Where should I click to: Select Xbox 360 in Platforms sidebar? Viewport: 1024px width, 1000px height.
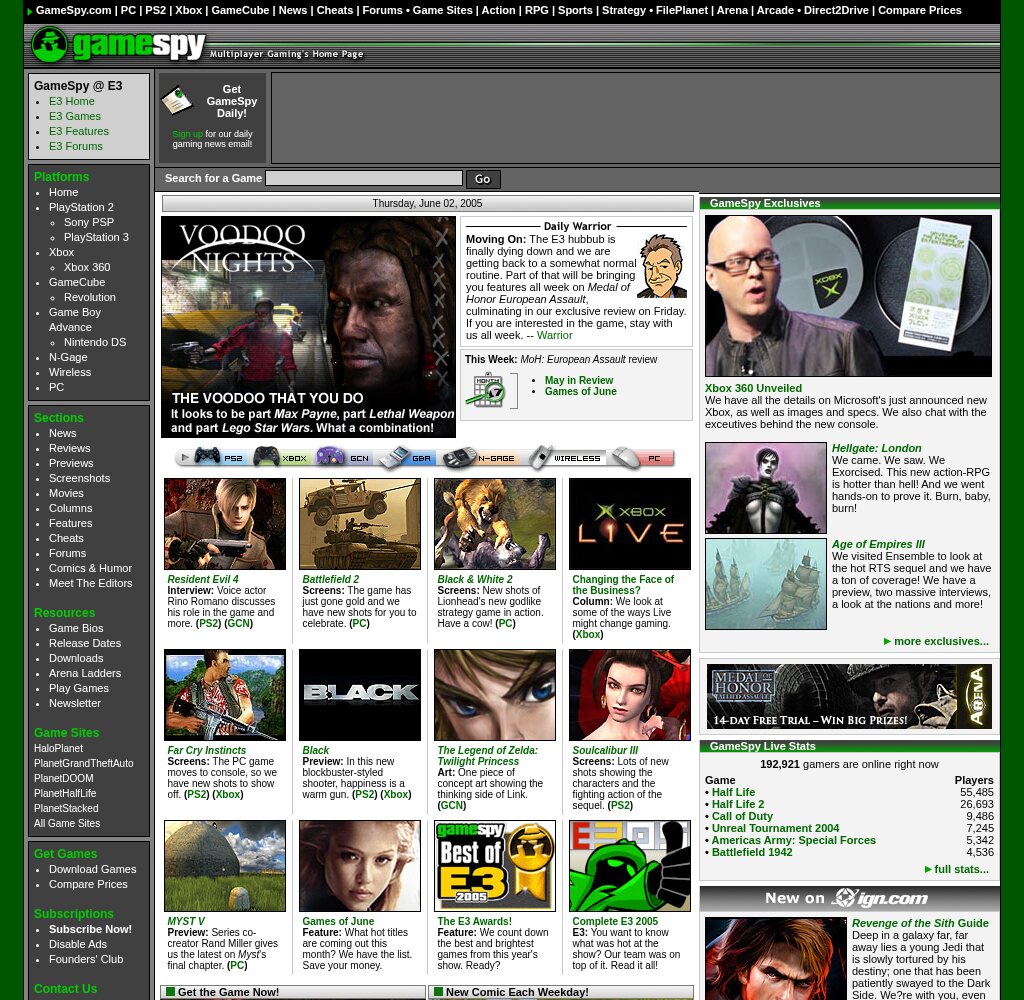click(x=87, y=267)
